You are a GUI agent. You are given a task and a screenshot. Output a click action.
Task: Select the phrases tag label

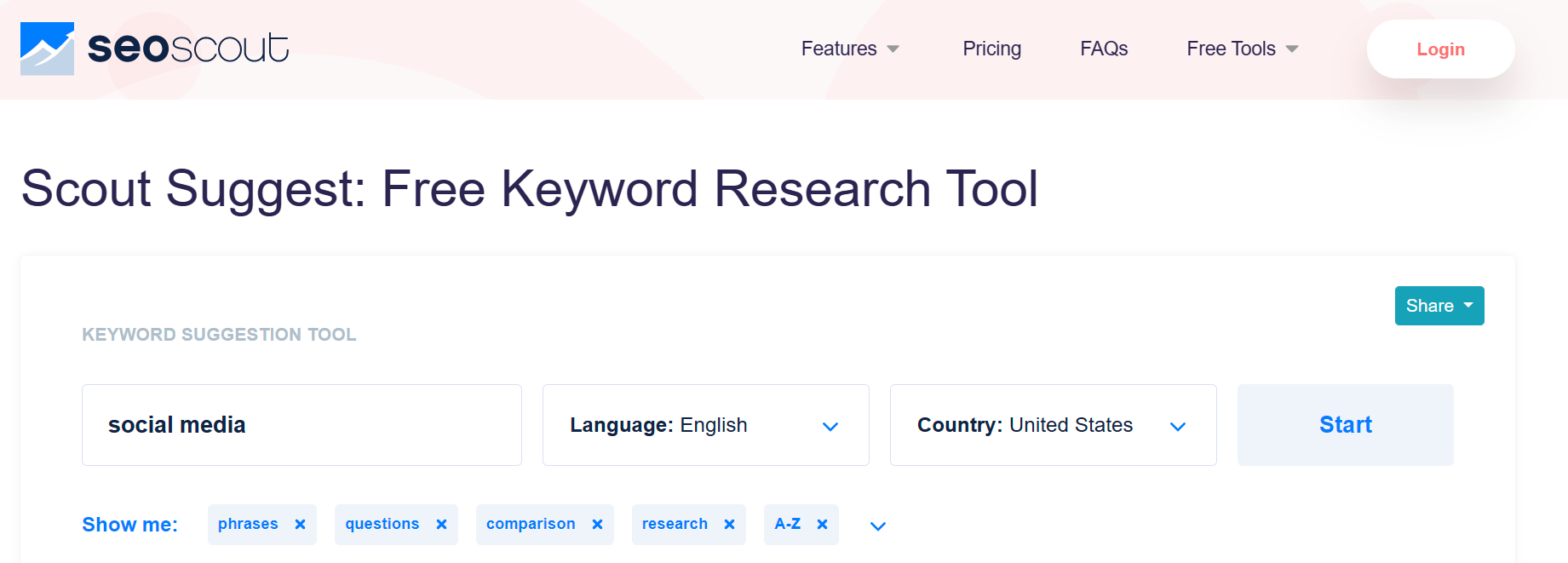coord(248,524)
